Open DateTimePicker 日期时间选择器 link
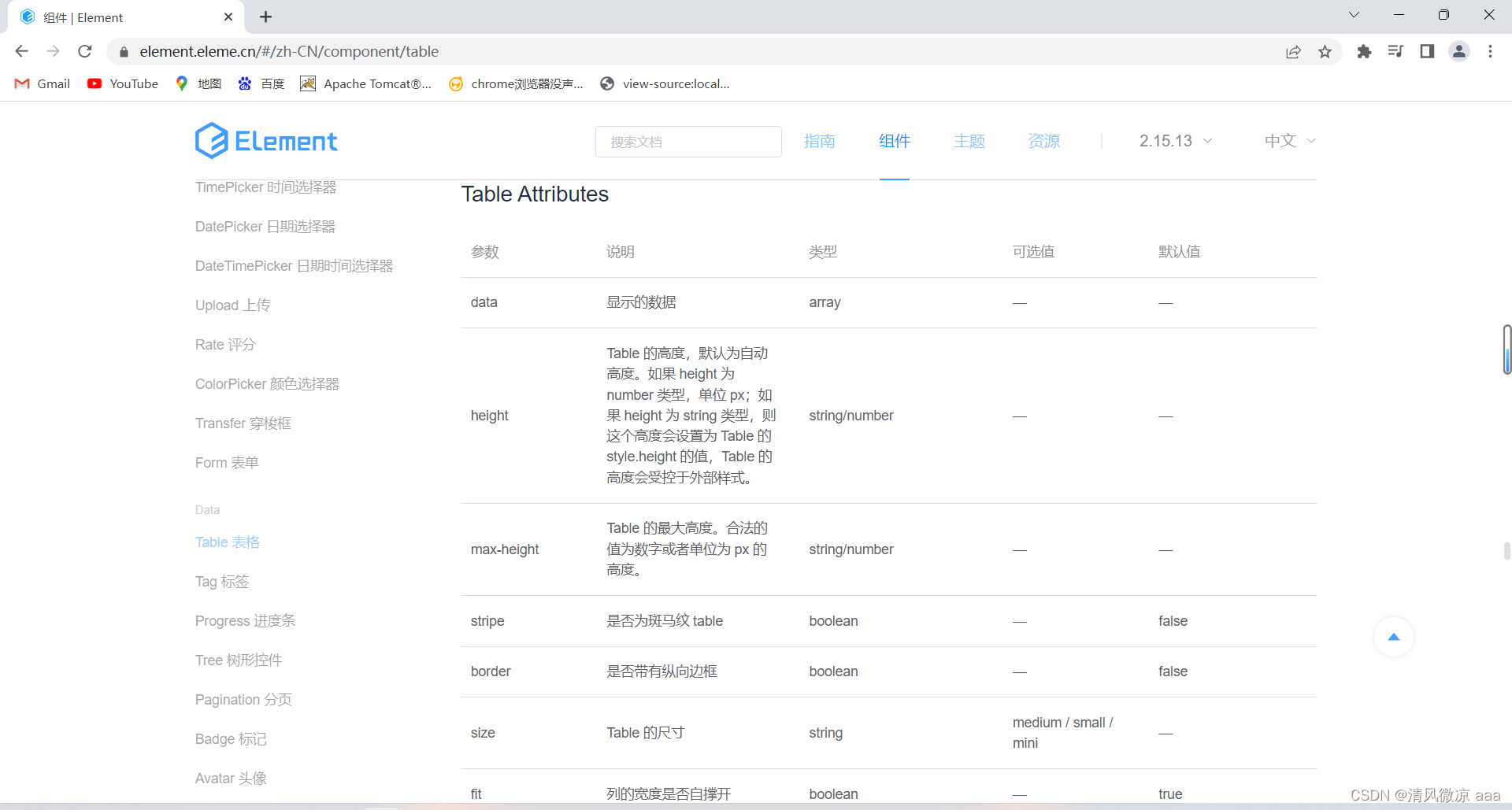 pyautogui.click(x=294, y=266)
